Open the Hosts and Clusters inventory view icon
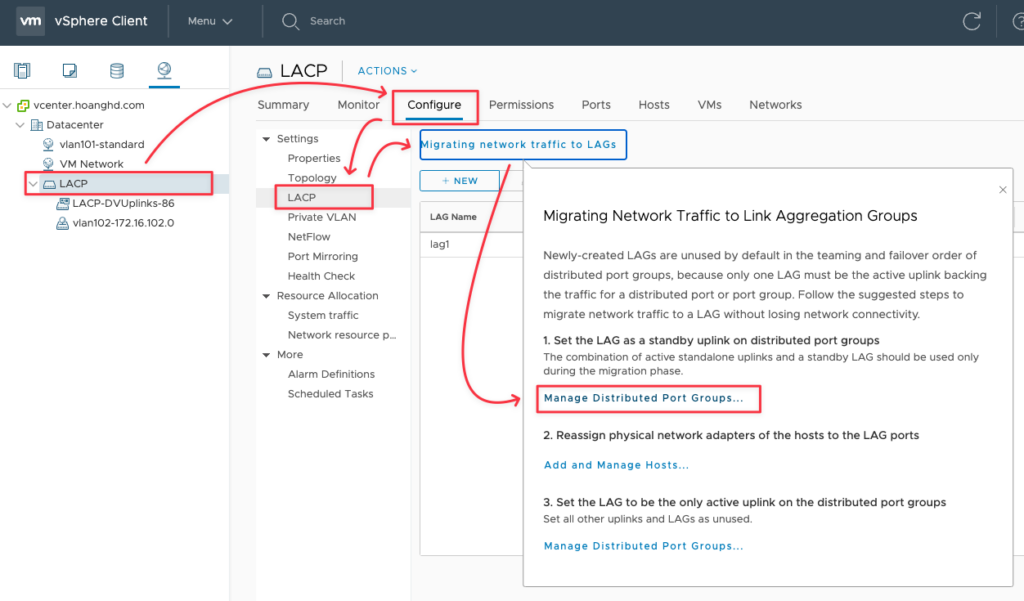This screenshot has height=601, width=1024. [x=22, y=71]
